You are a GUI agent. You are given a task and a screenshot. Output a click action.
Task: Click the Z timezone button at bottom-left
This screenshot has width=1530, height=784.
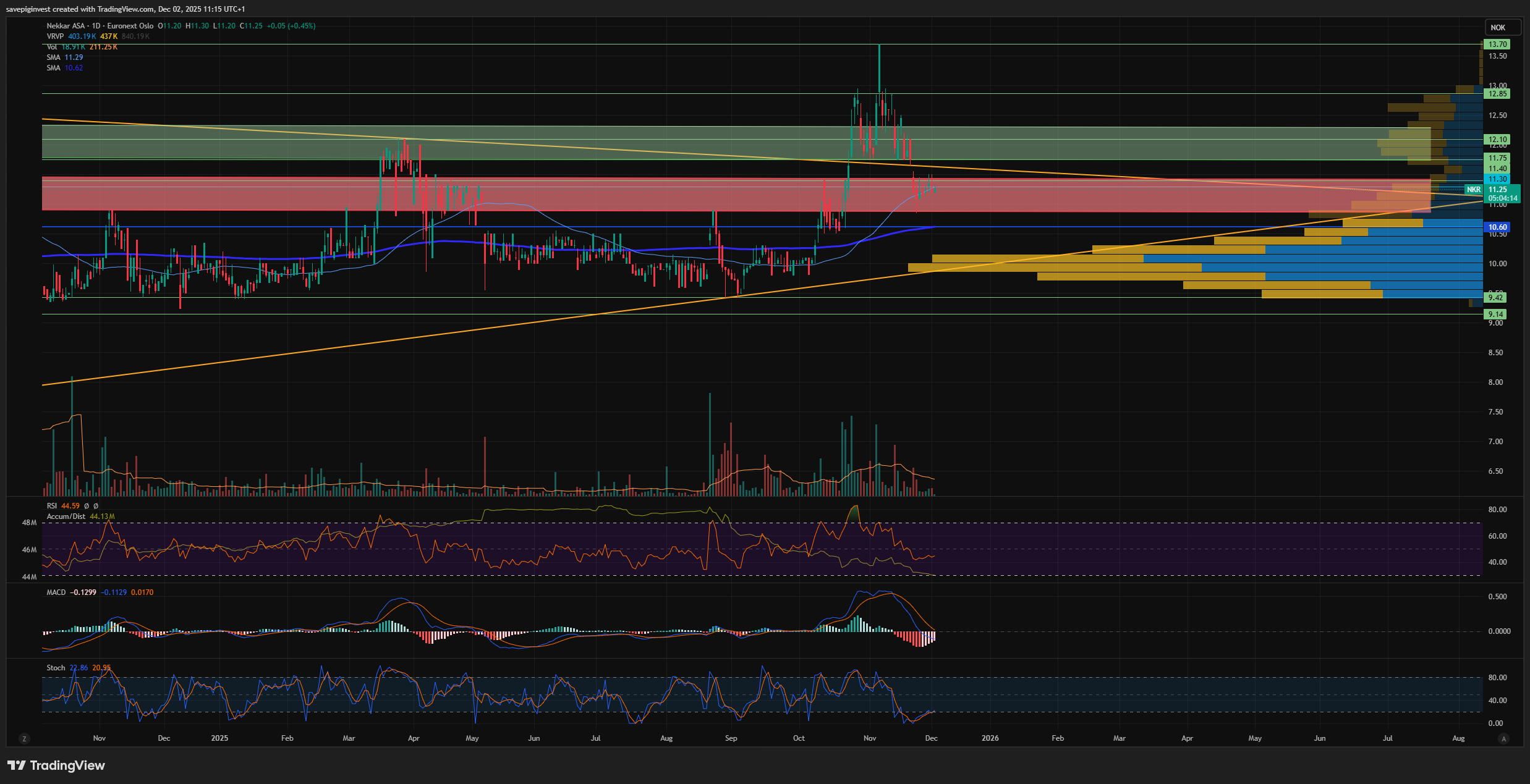(24, 738)
